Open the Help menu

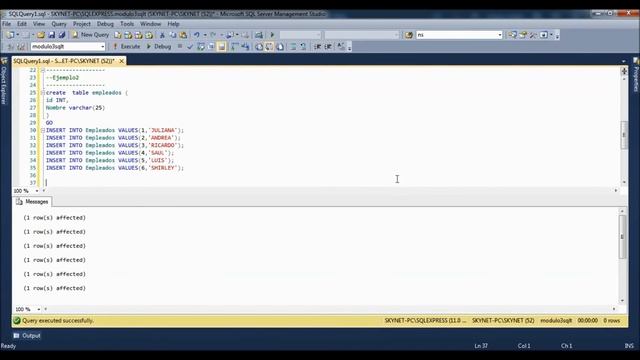point(173,24)
